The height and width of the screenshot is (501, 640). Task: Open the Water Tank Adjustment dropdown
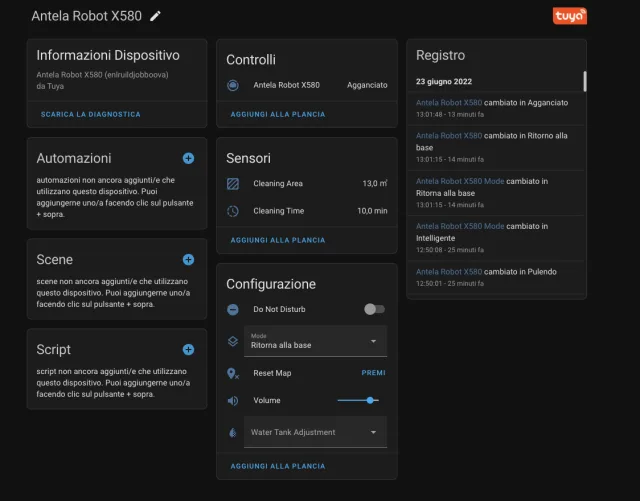coord(315,432)
